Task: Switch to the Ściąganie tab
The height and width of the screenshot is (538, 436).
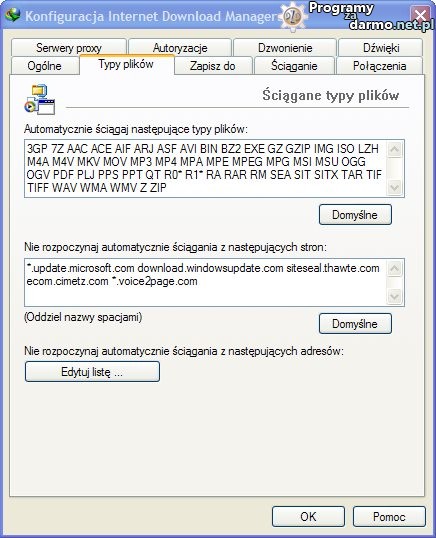Action: 294,66
